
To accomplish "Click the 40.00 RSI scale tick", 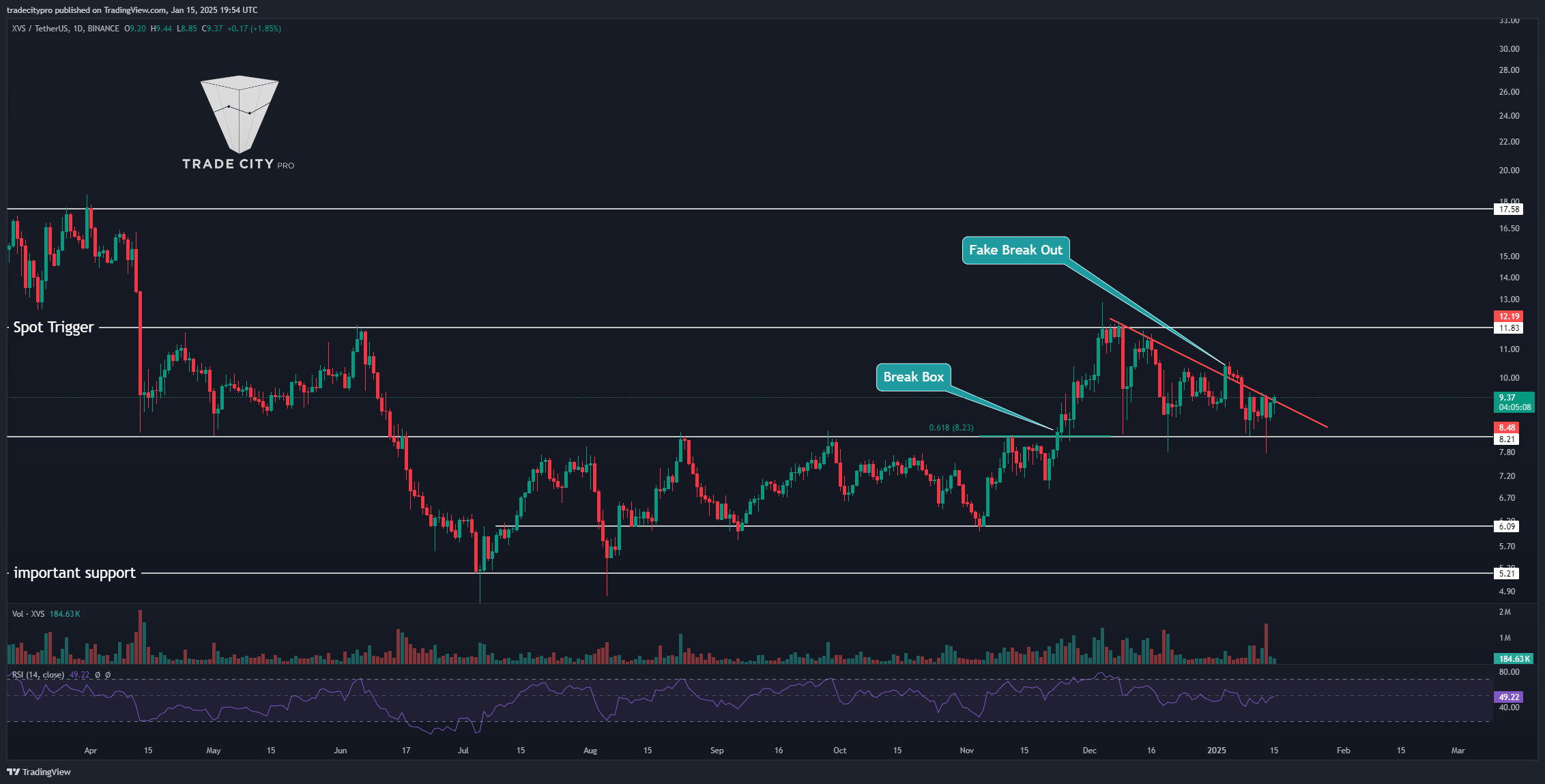I will point(1509,708).
